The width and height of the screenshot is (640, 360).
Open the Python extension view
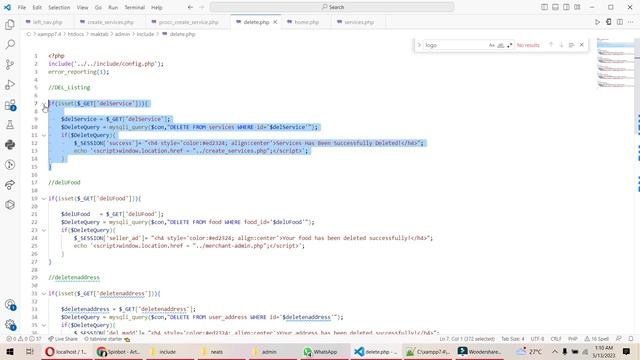[10, 144]
